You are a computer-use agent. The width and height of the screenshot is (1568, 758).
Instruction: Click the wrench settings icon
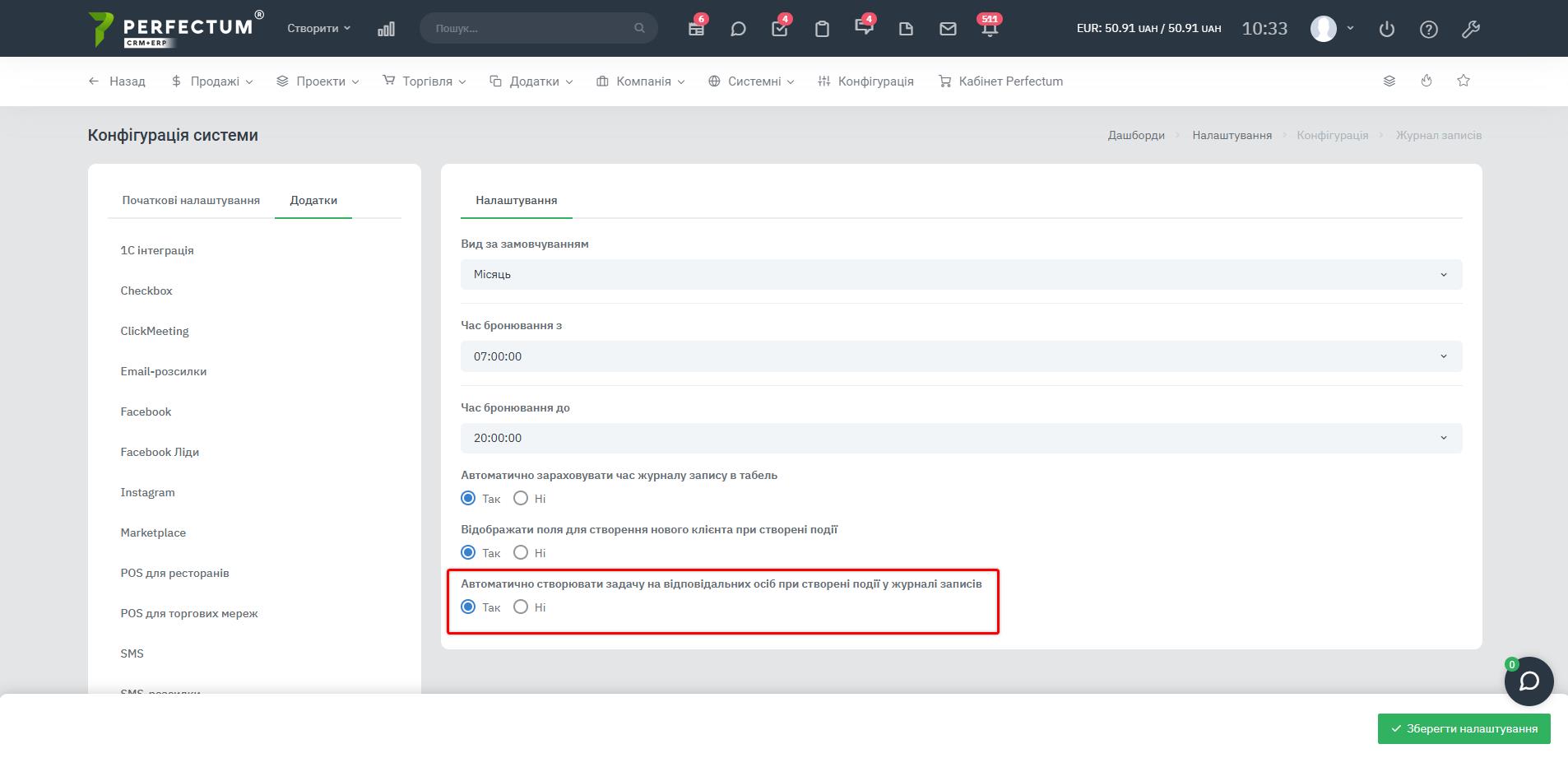1471,29
